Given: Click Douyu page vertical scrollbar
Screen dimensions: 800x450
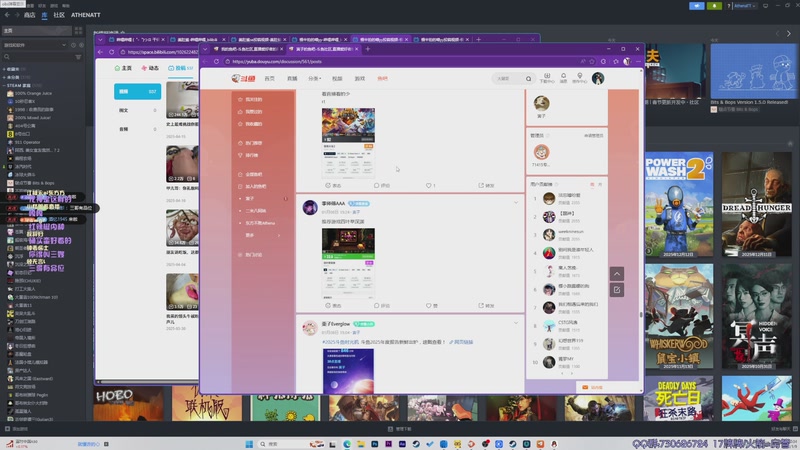Looking at the screenshot, I should point(641,313).
